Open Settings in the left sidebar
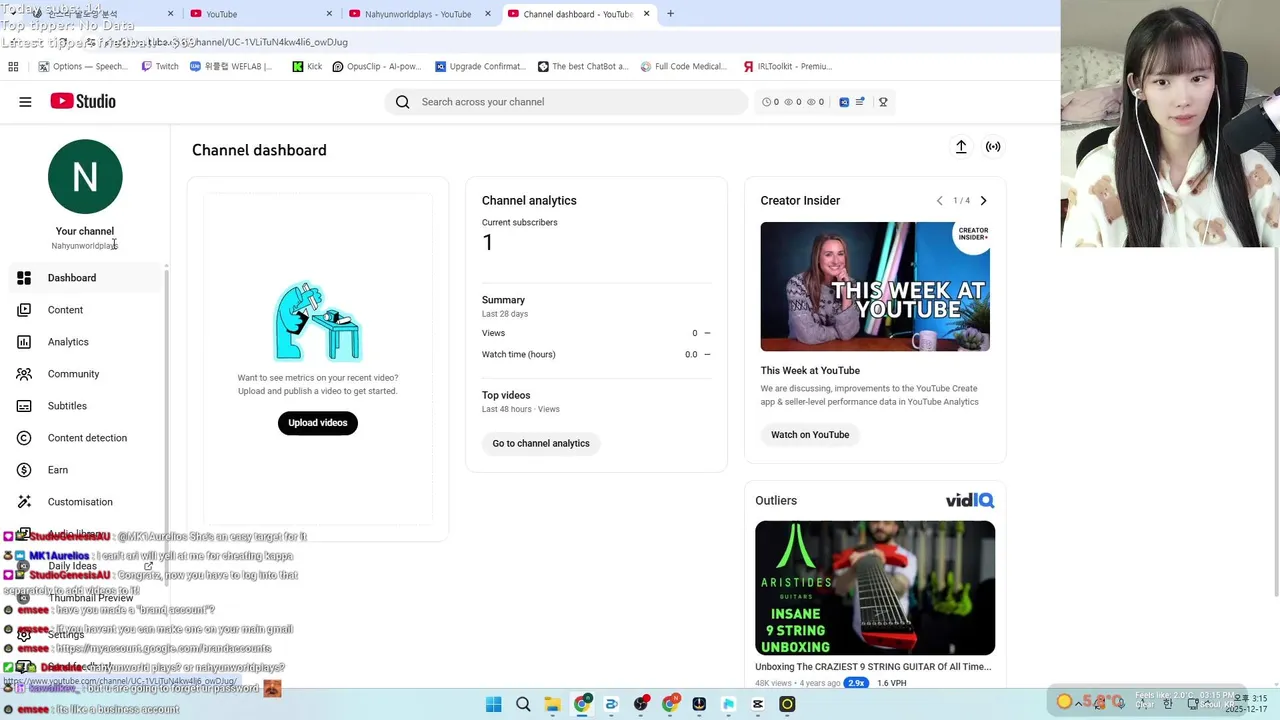The image size is (1280, 720). pyautogui.click(x=85, y=635)
